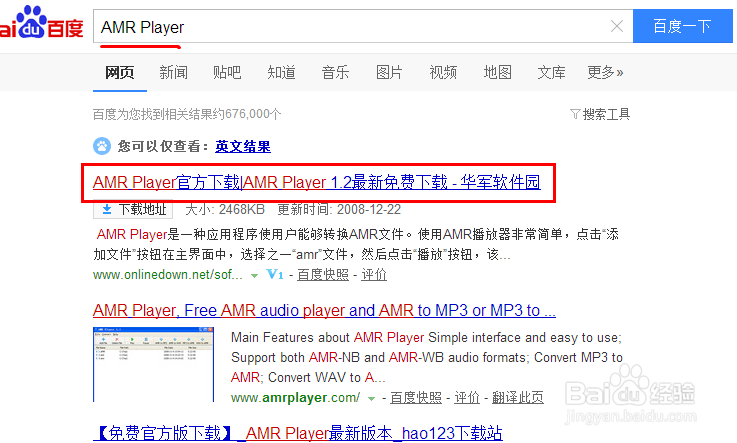Open 百度快照 for the onlinedown result
Viewport: 737px width, 443px height.
click(x=323, y=275)
